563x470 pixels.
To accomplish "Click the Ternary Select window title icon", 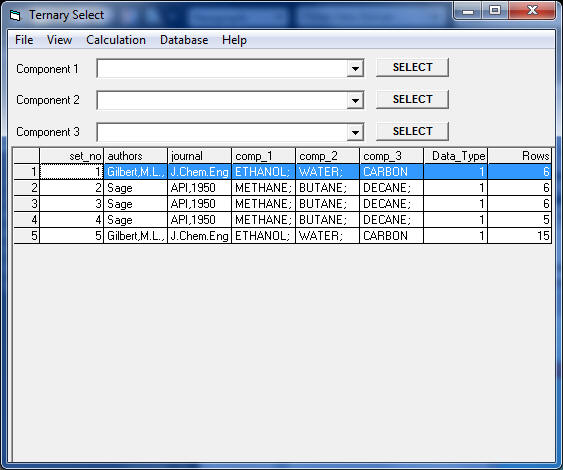I will (x=15, y=15).
